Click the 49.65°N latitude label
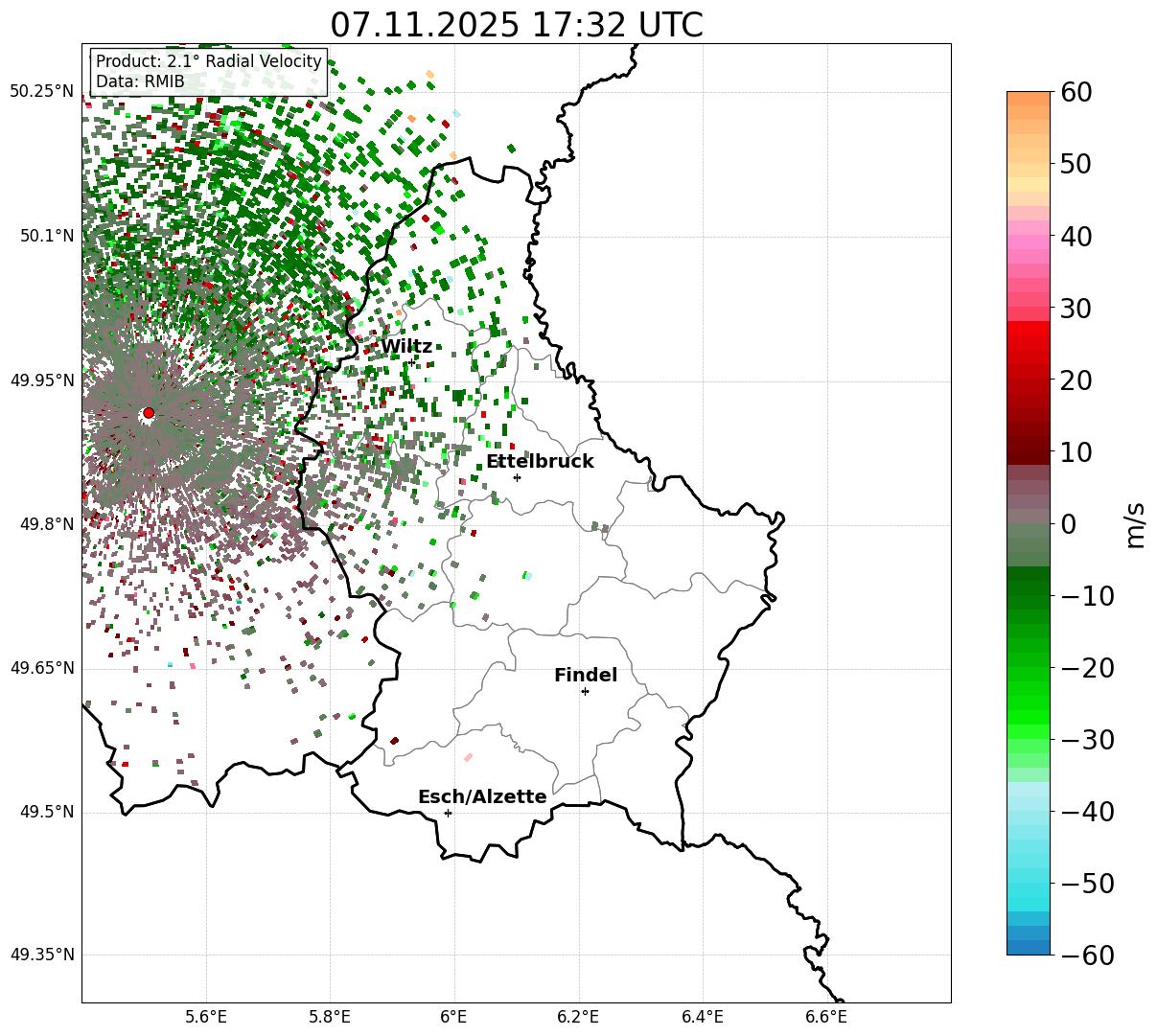Image resolution: width=1157 pixels, height=1036 pixels. pyautogui.click(x=41, y=668)
